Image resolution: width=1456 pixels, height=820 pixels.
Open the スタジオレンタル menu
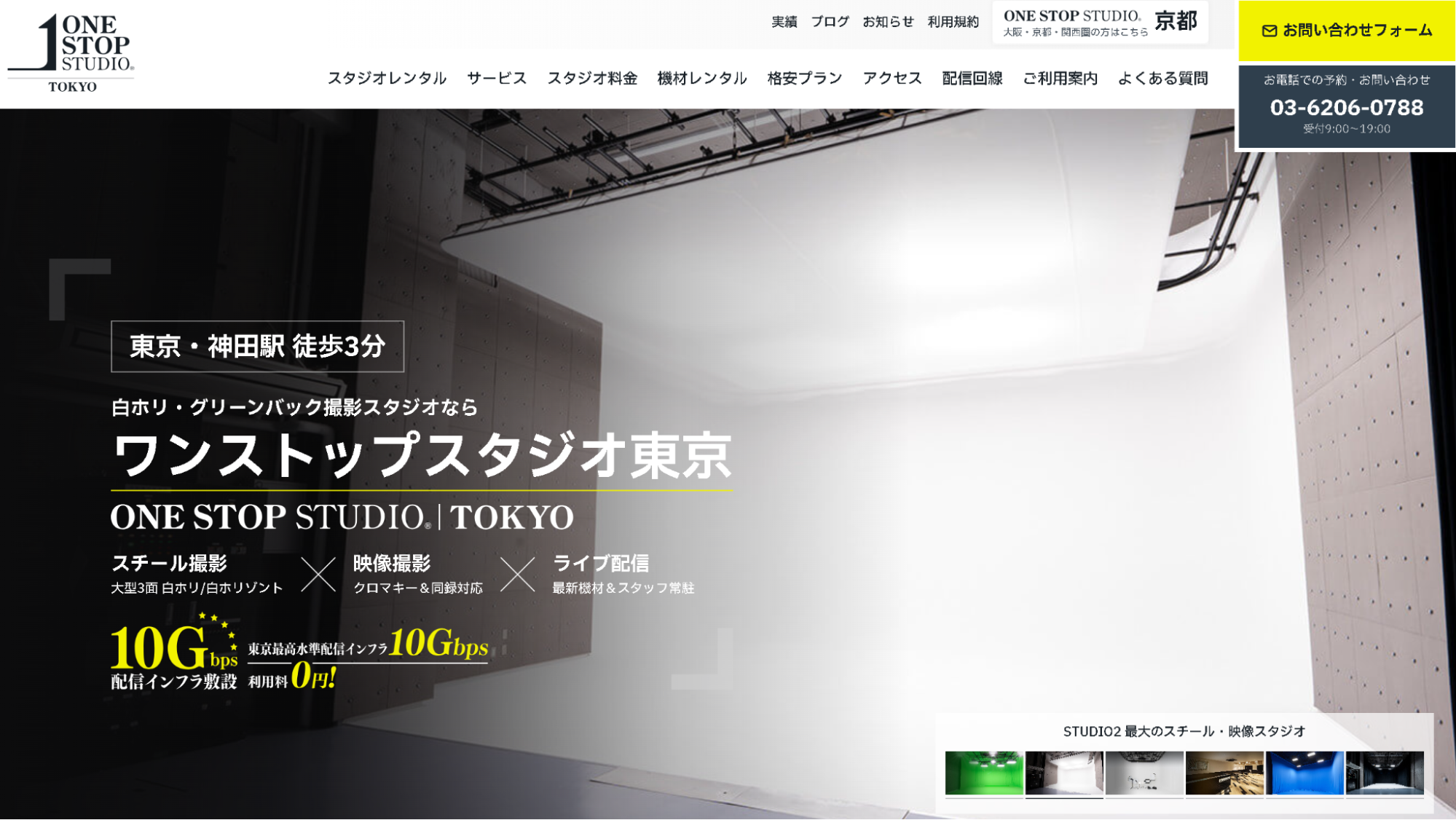point(387,78)
